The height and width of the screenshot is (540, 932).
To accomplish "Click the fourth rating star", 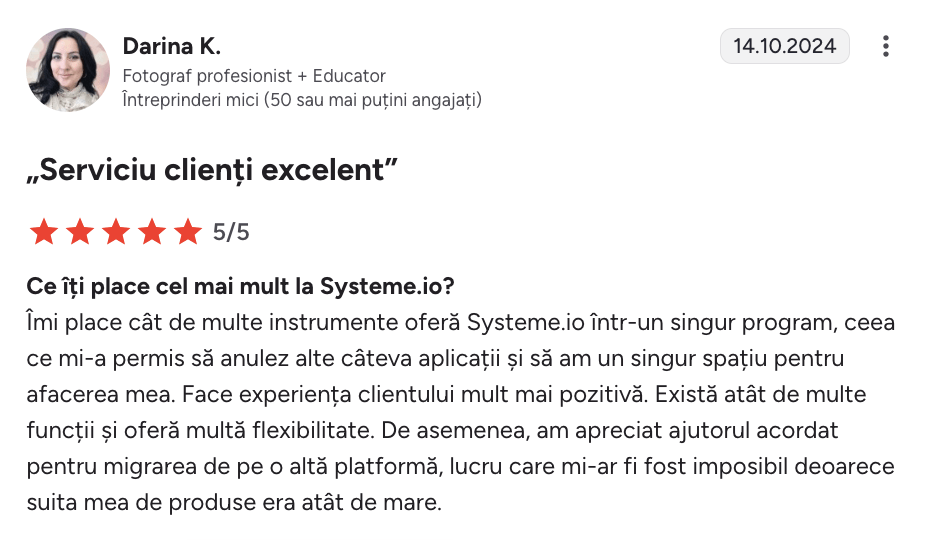I will click(x=152, y=233).
